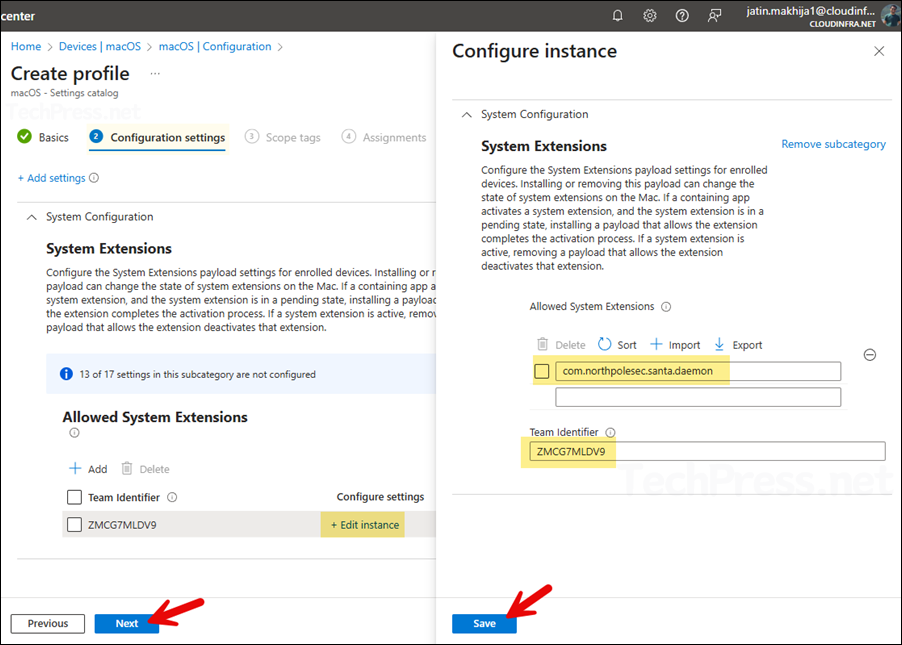Navigate to Devices | macOS breadcrumb
Viewport: 902px width, 645px height.
[x=100, y=47]
